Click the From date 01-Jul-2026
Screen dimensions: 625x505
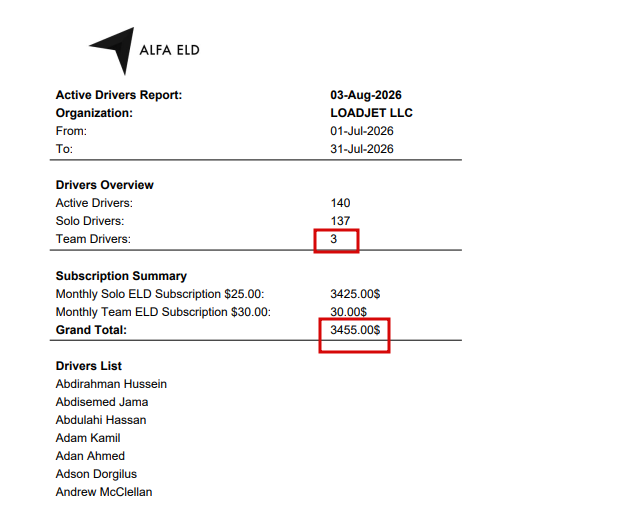(362, 131)
